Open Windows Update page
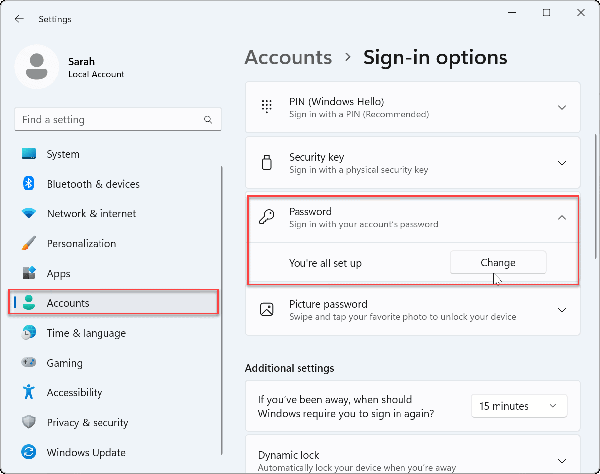This screenshot has width=600, height=474. (85, 452)
